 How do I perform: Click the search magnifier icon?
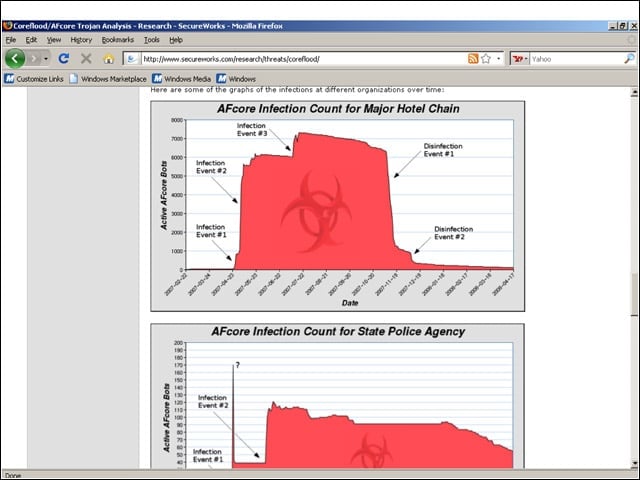[x=629, y=59]
